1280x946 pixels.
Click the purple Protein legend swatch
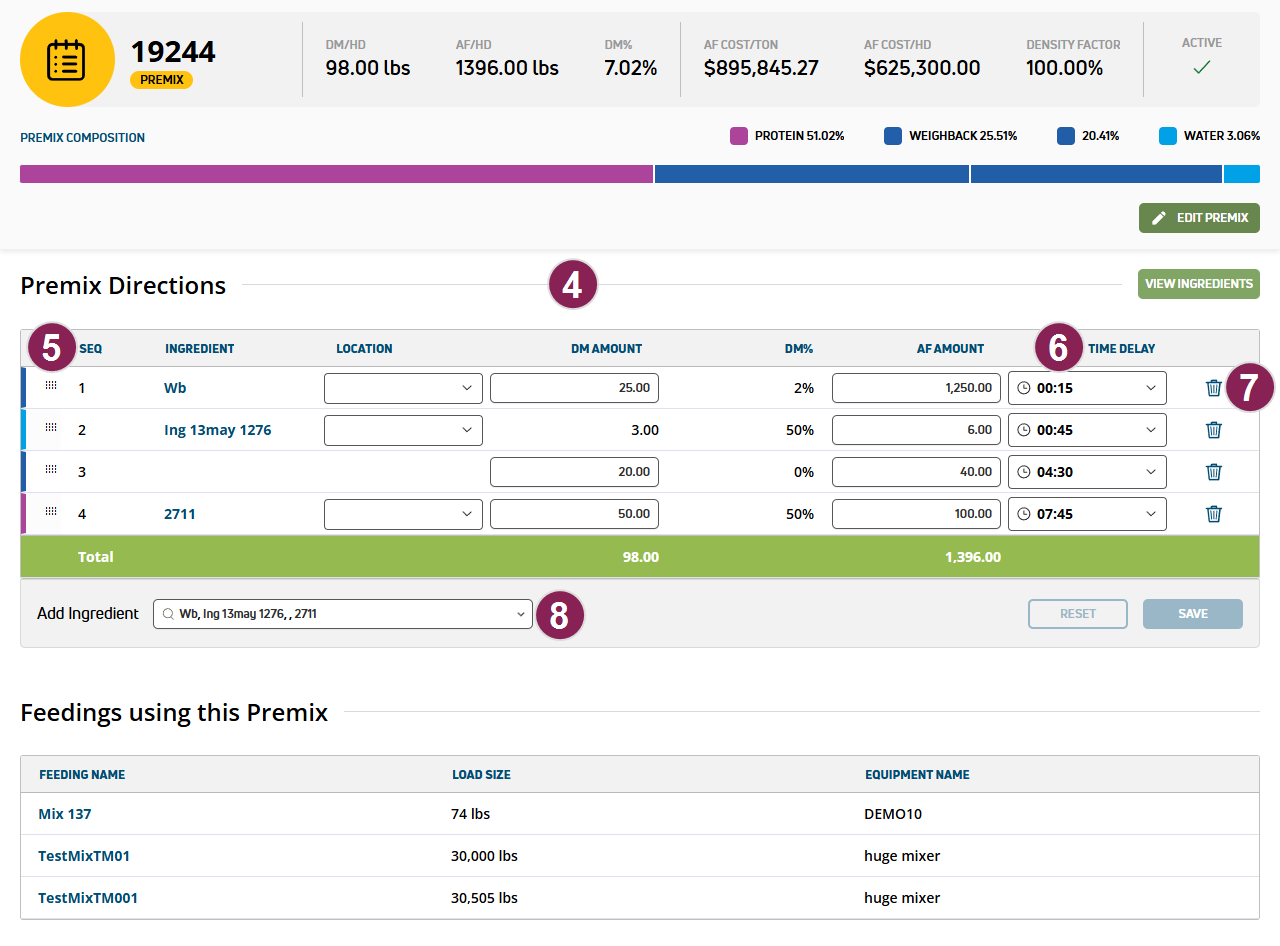pyautogui.click(x=739, y=136)
